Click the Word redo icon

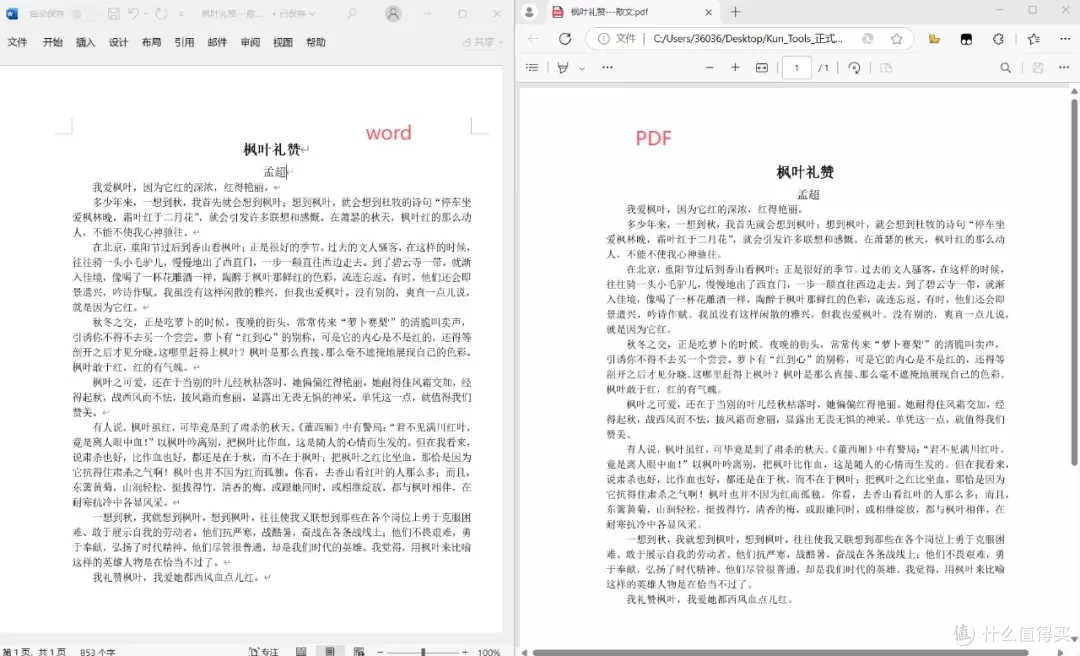pyautogui.click(x=161, y=13)
